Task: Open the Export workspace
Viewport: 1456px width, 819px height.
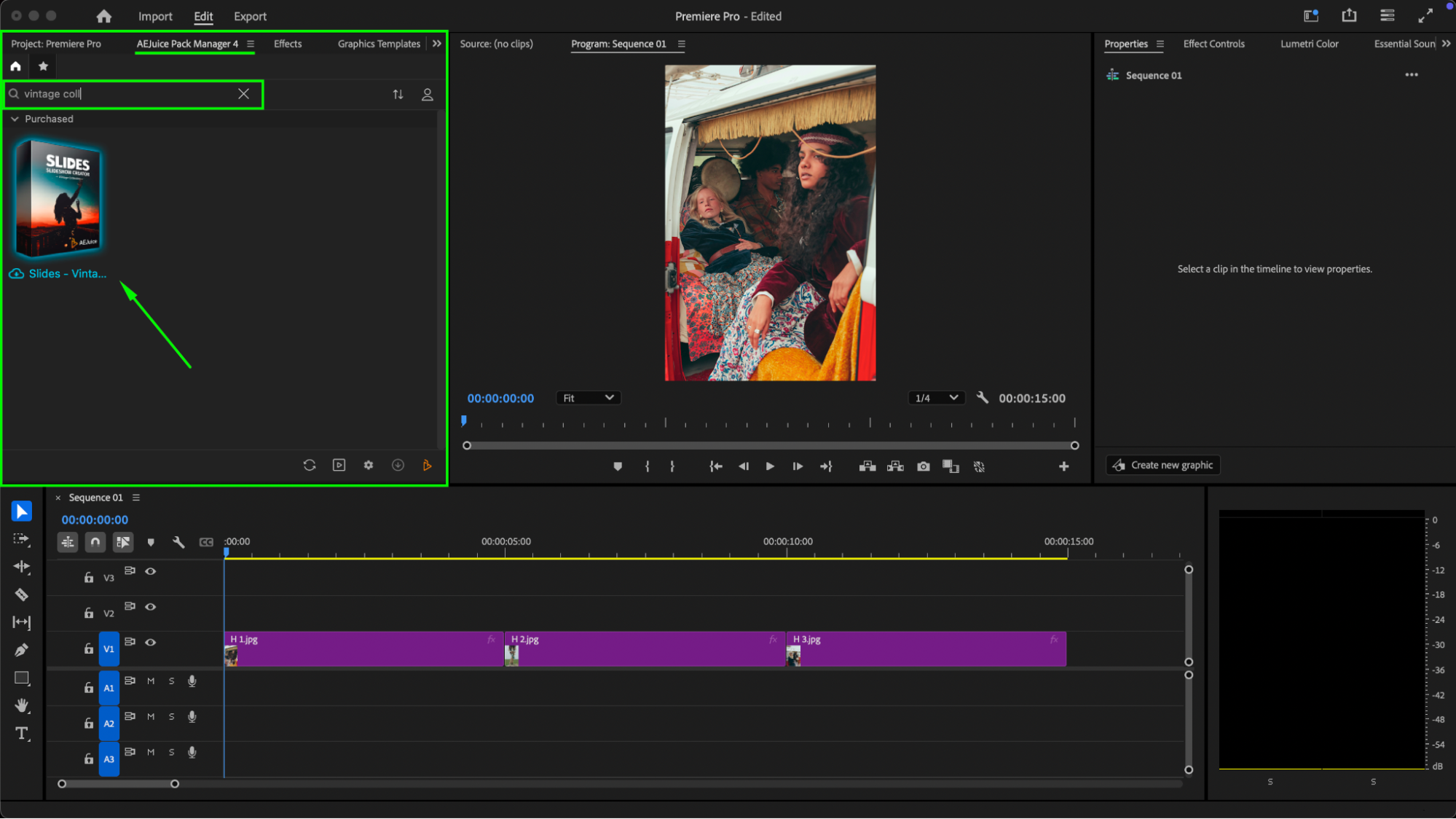Action: pyautogui.click(x=250, y=16)
